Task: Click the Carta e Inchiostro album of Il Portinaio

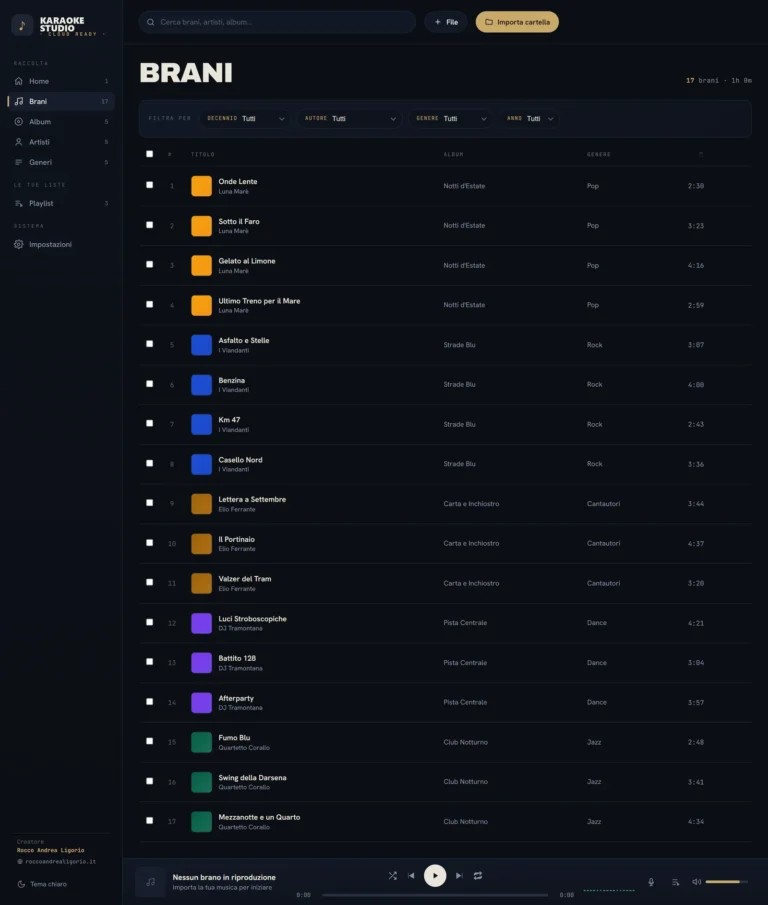Action: [x=471, y=543]
